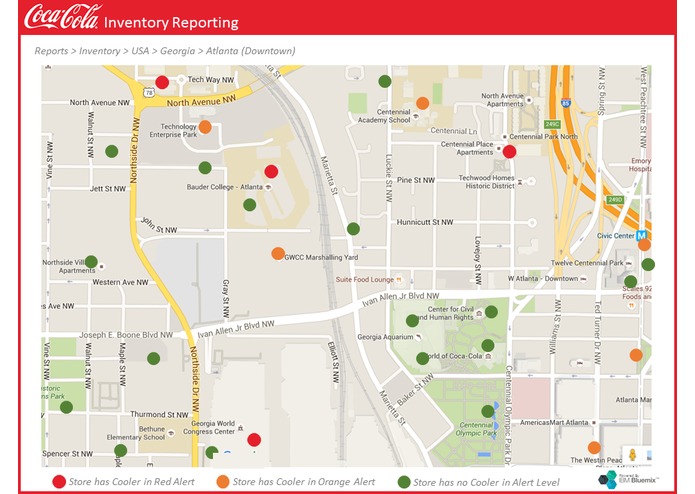
Task: Click the green marker in Centennial Olympic Park
Action: 488,411
